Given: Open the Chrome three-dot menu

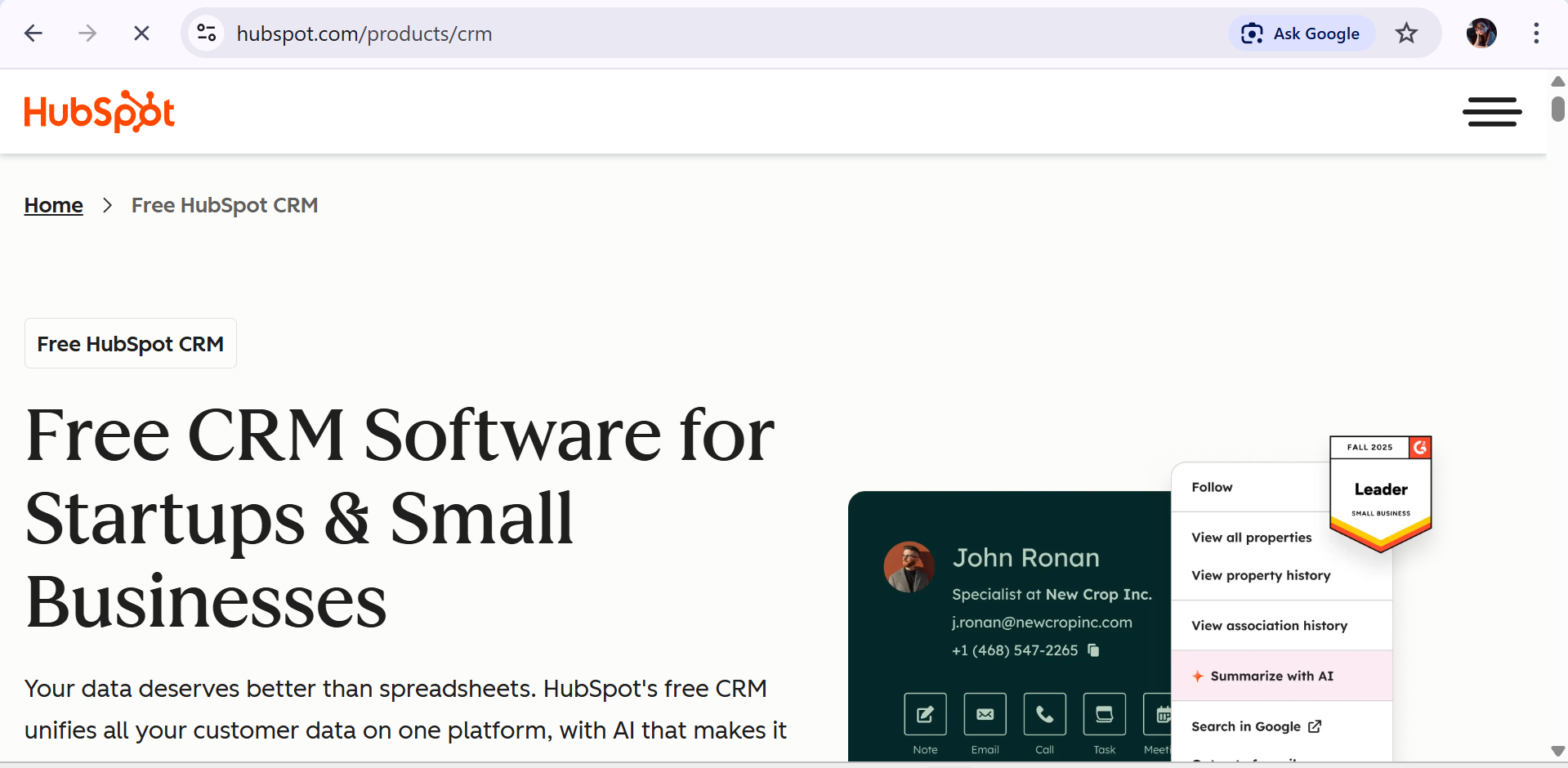Looking at the screenshot, I should click(1537, 33).
